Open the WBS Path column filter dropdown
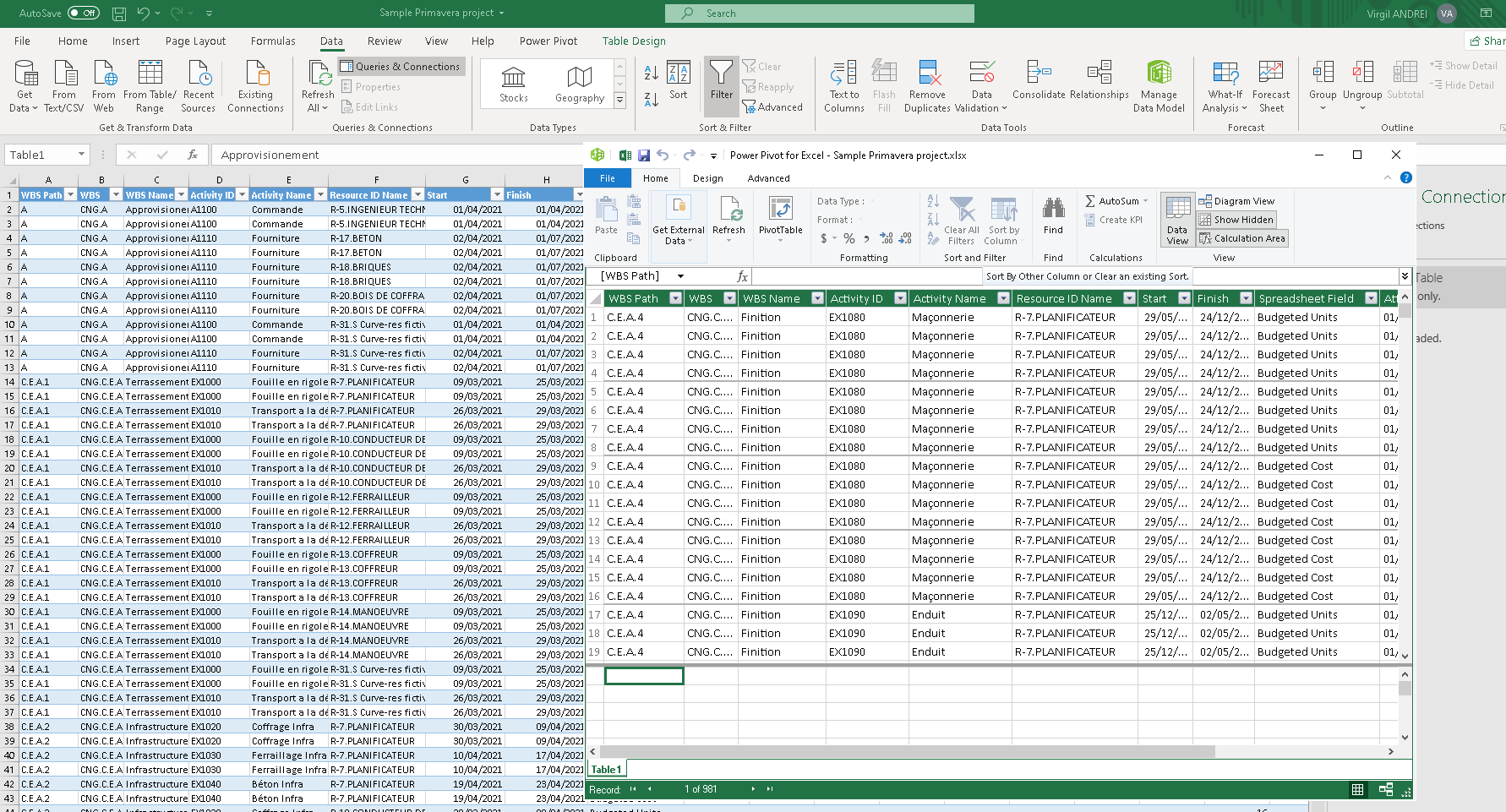Viewport: 1506px width, 812px height. pyautogui.click(x=675, y=297)
